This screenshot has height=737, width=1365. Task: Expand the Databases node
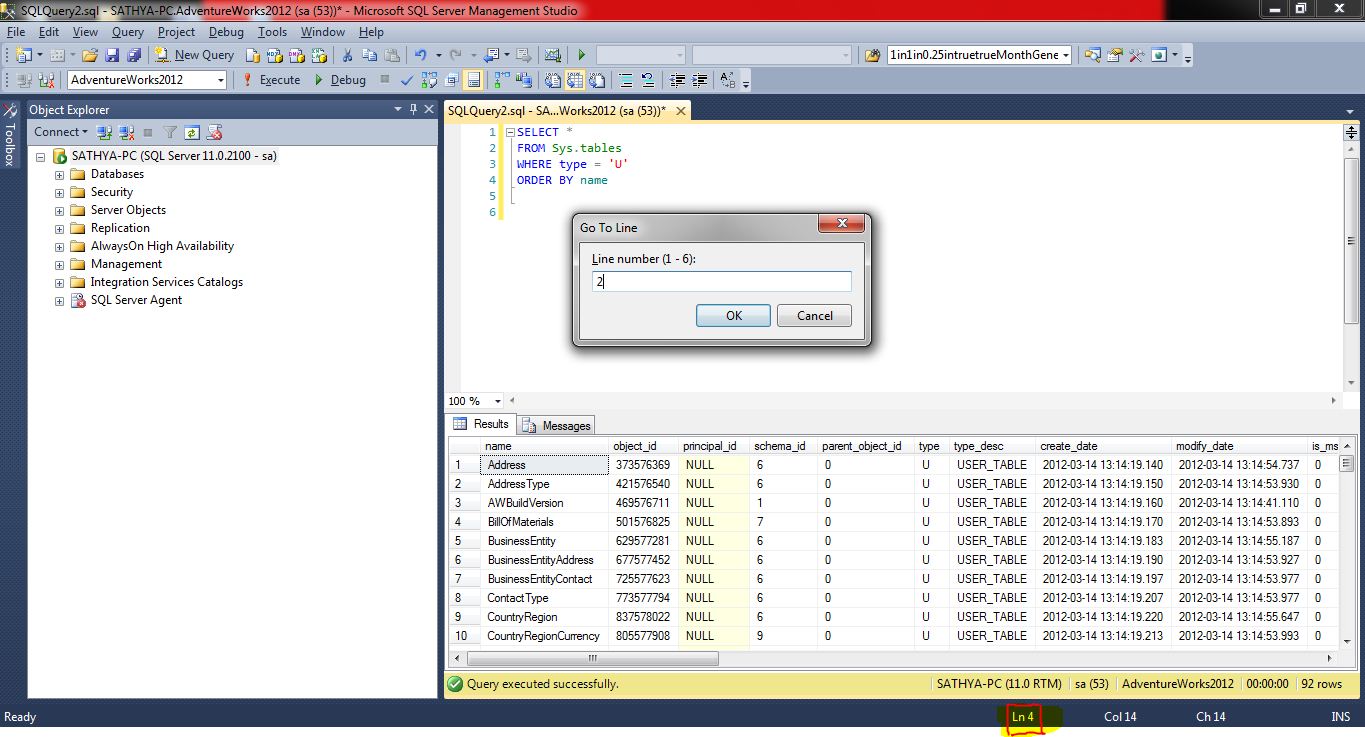(59, 175)
